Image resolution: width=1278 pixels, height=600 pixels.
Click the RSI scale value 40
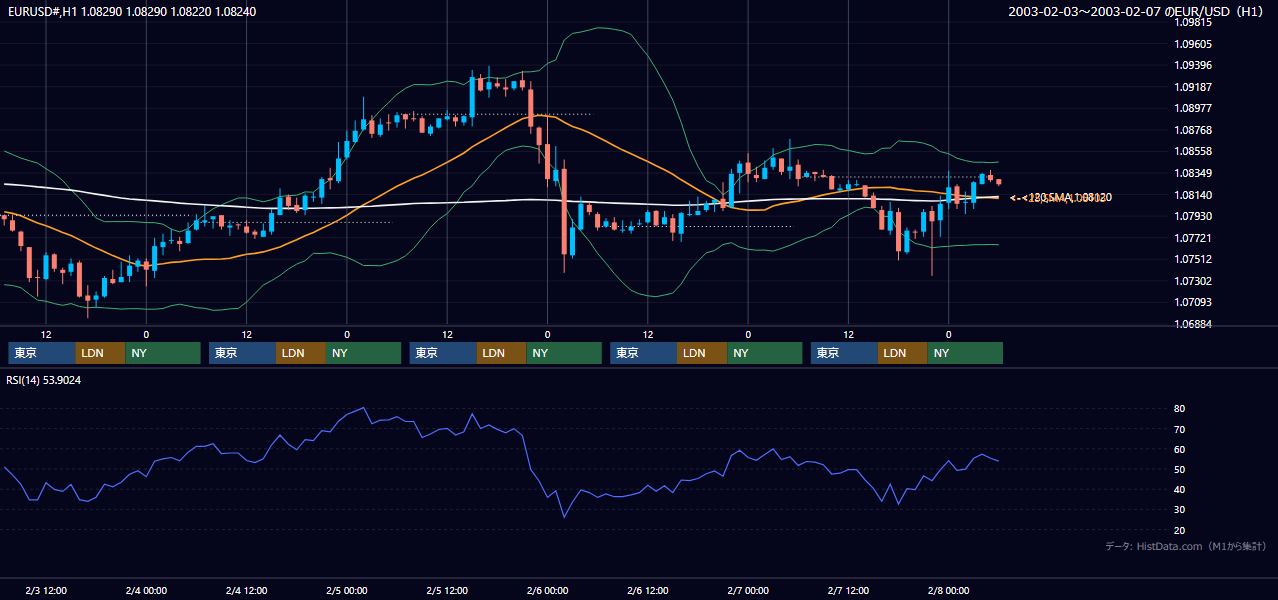pyautogui.click(x=1179, y=489)
